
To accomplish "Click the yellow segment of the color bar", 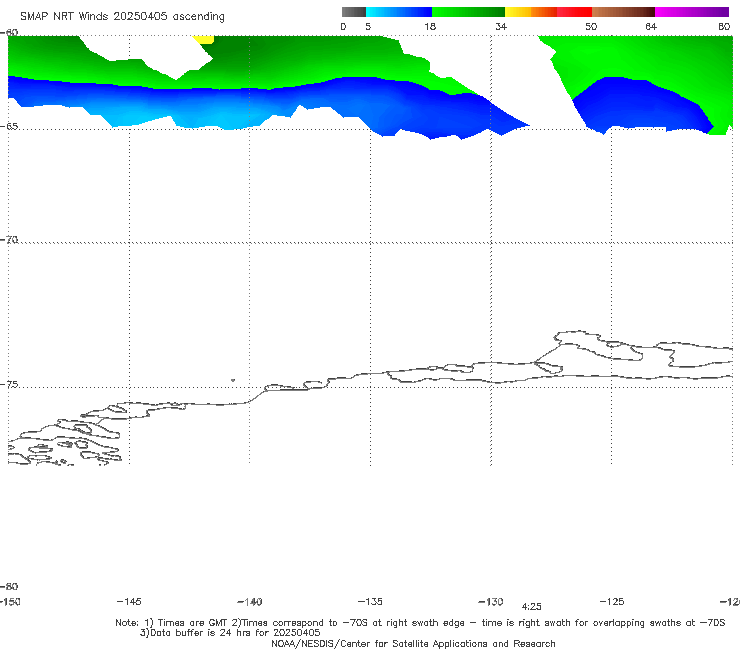I will (518, 12).
